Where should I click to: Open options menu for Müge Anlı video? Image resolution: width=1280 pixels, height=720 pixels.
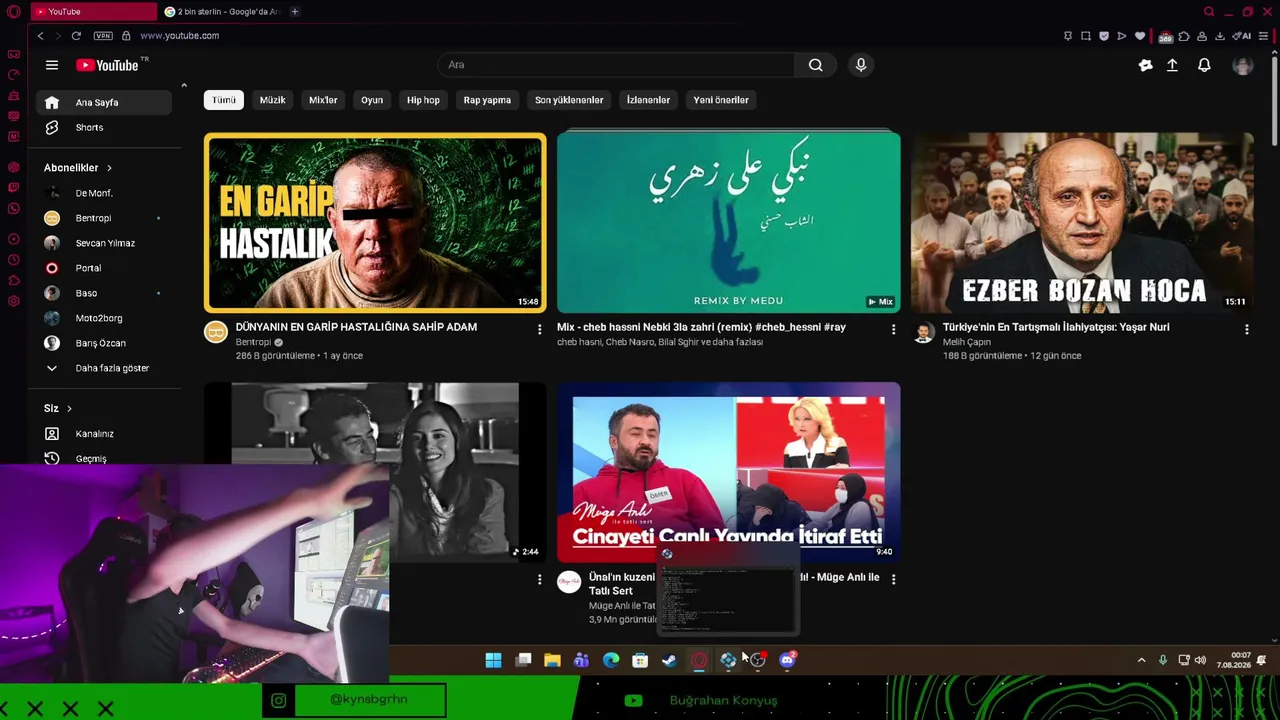[893, 579]
